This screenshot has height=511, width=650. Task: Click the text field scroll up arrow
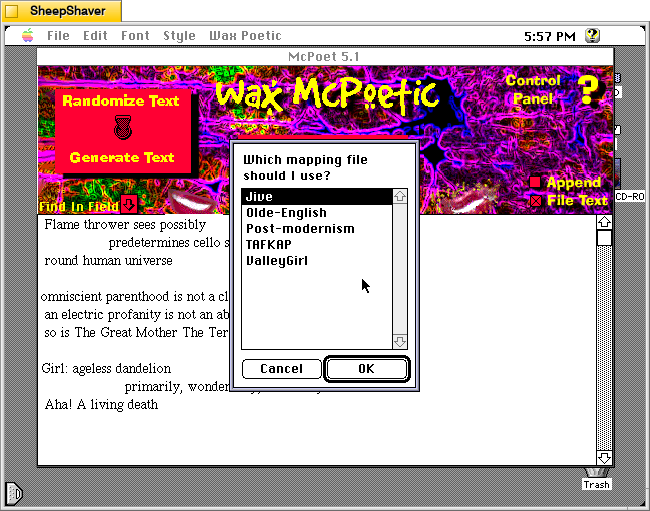604,222
